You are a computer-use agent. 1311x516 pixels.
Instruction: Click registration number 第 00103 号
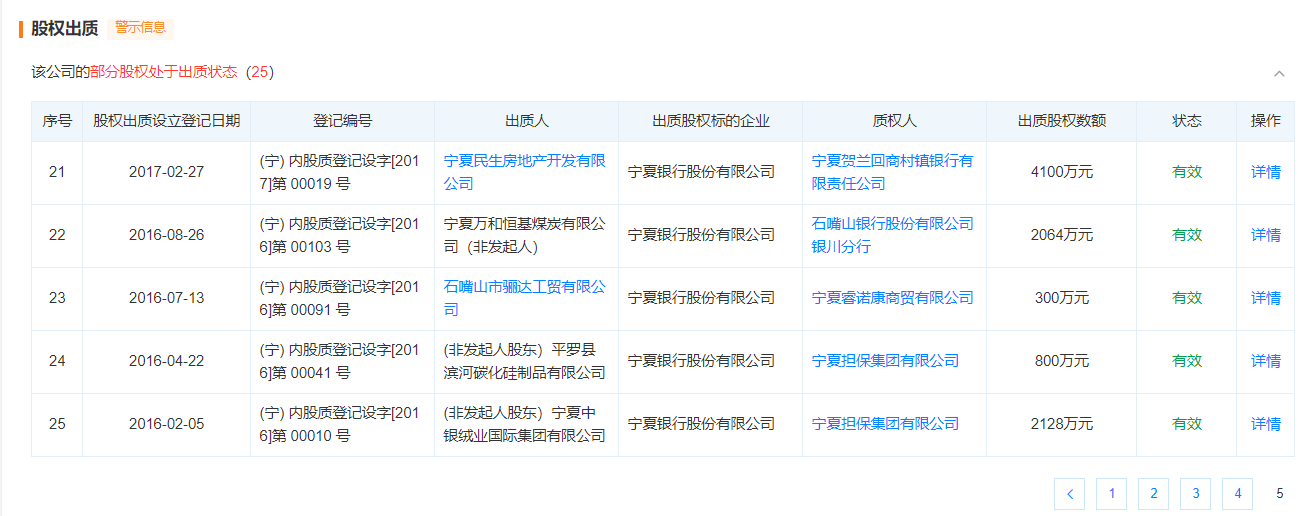pyautogui.click(x=311, y=247)
